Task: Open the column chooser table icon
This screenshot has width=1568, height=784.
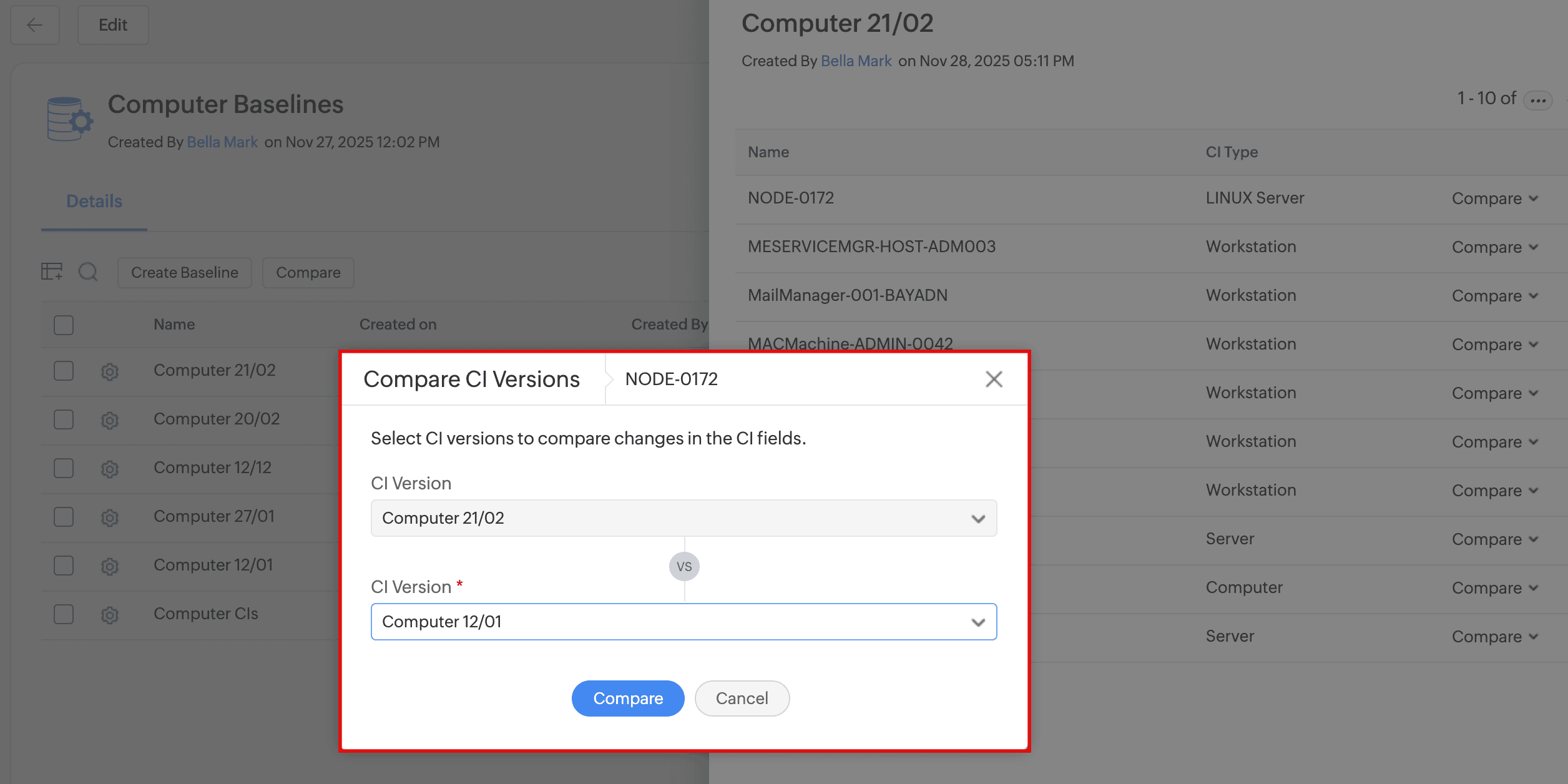Action: [x=52, y=272]
